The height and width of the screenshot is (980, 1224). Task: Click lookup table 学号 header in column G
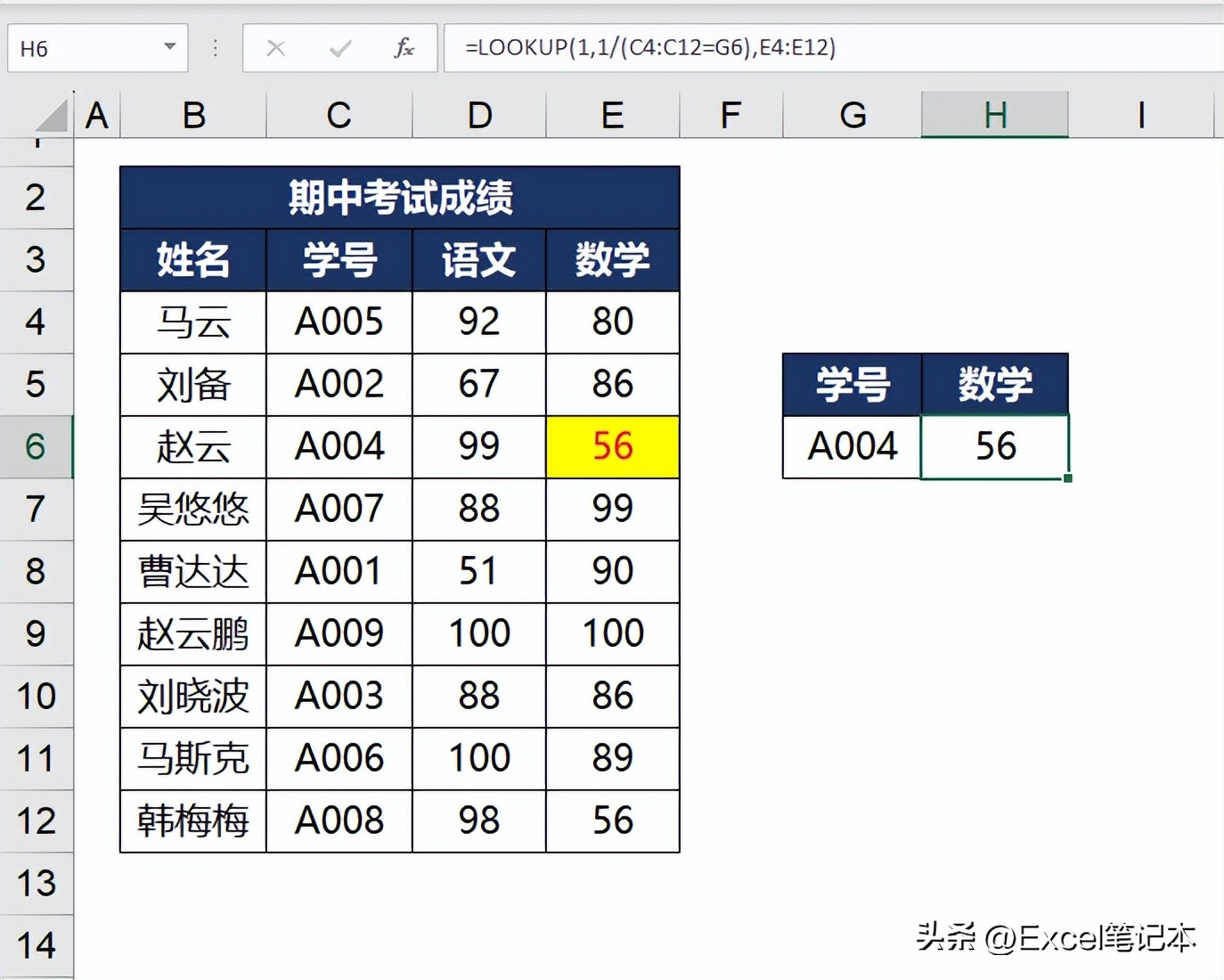[853, 385]
